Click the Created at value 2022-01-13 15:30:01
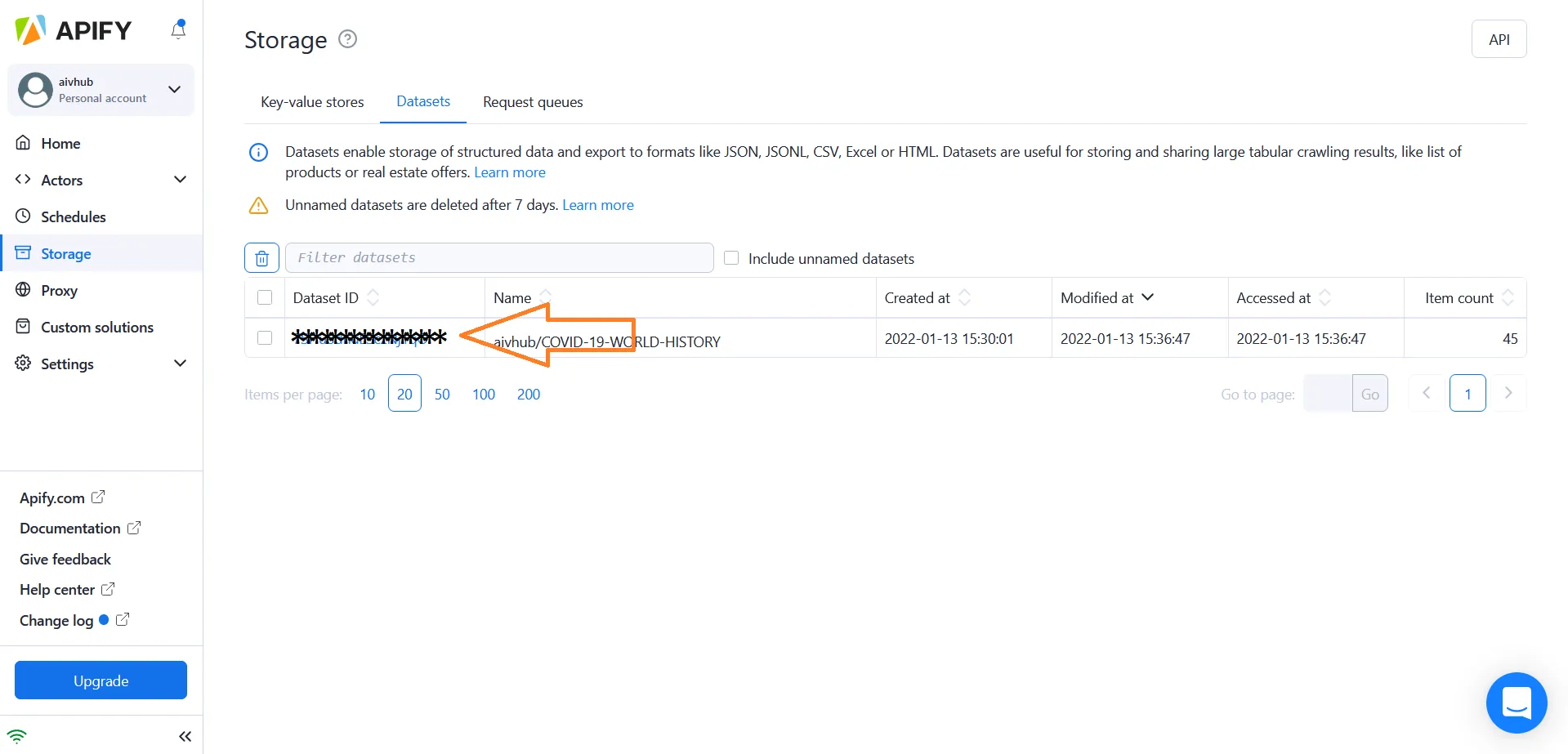The image size is (1568, 754). (949, 339)
